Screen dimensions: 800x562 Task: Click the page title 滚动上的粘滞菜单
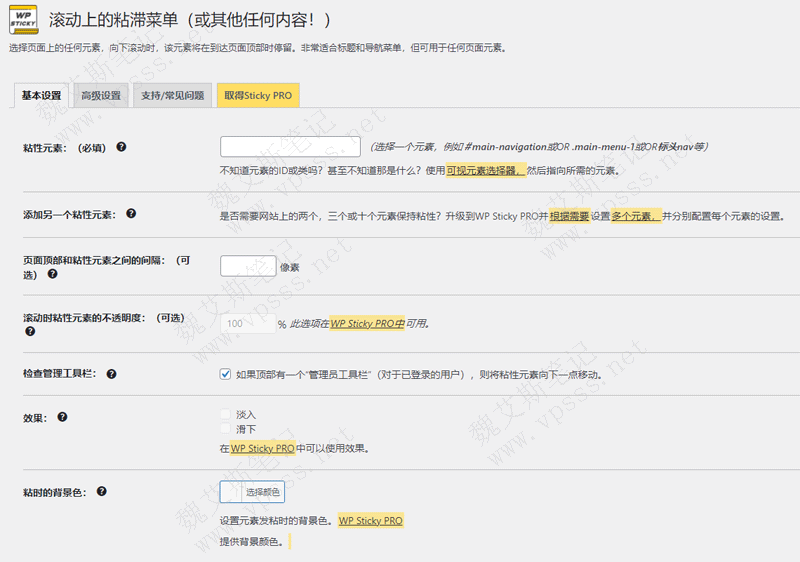190,20
